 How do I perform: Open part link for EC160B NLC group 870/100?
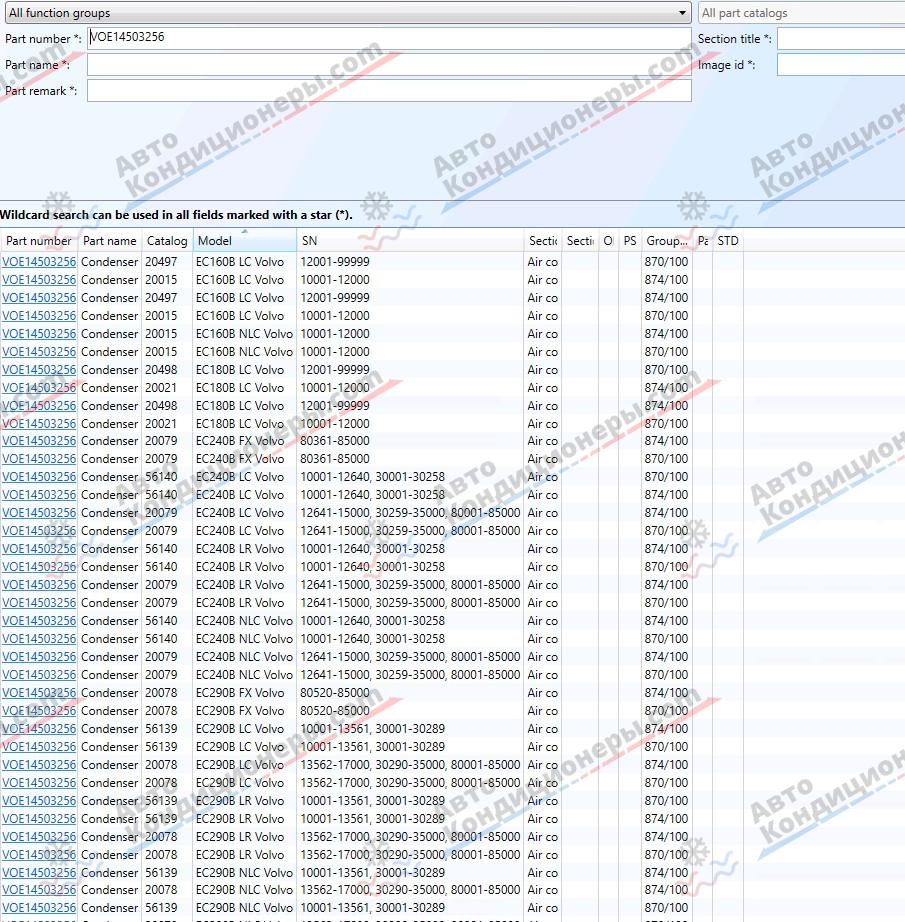pyautogui.click(x=39, y=352)
